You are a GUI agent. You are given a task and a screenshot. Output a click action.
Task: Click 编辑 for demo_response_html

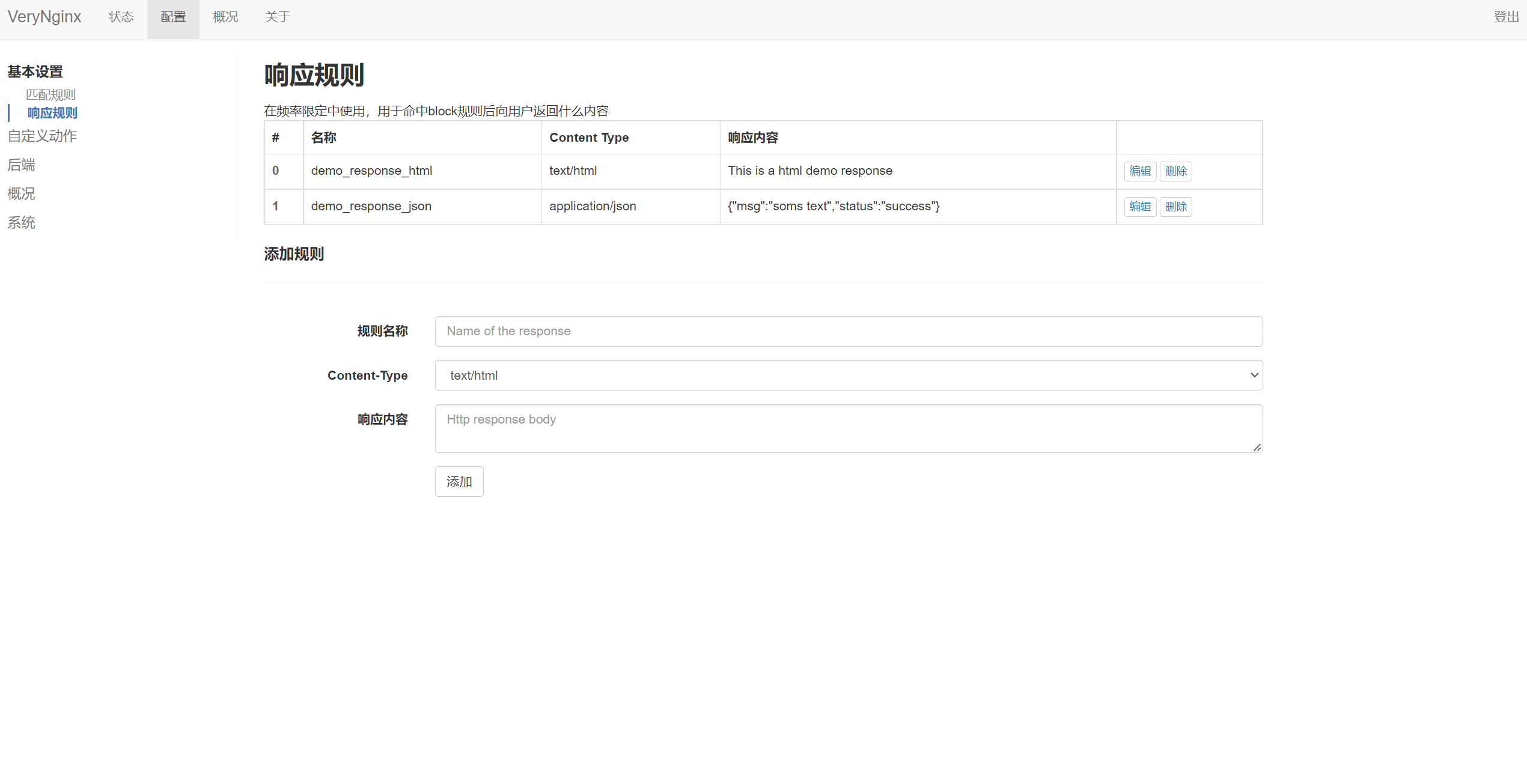(1140, 171)
